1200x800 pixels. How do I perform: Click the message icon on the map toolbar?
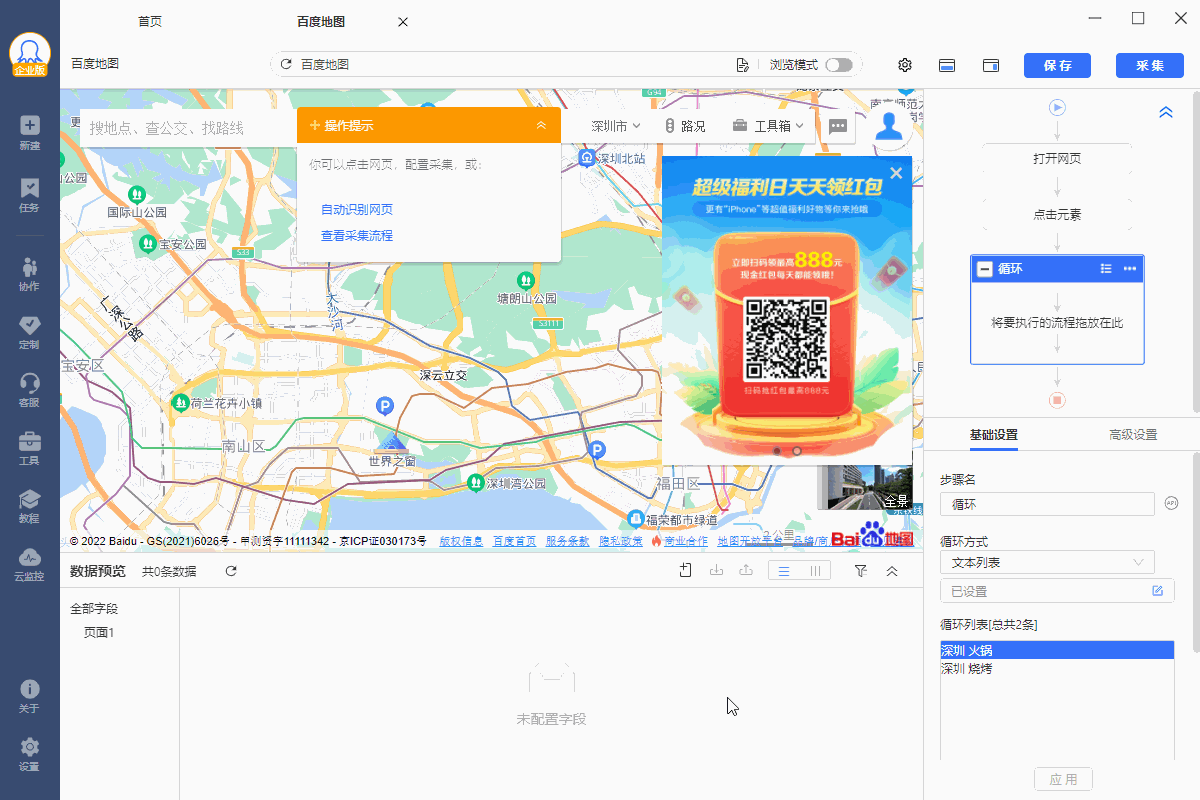(838, 126)
